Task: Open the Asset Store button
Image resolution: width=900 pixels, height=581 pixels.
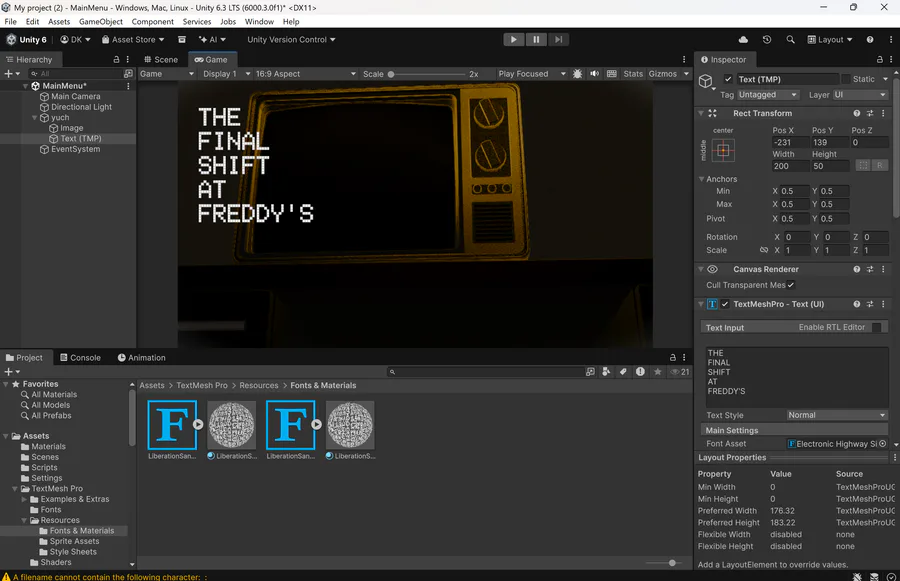Action: (x=133, y=40)
